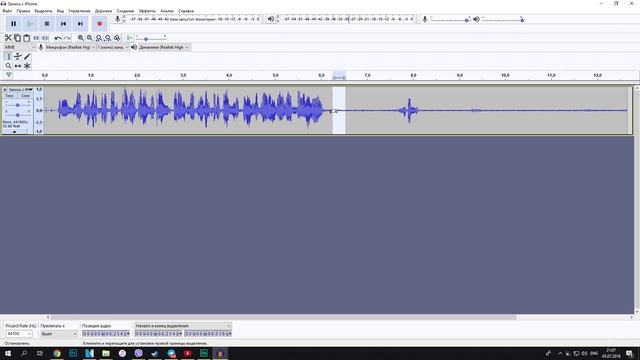Open the Project Rate 44100 dropdown
Image resolution: width=640 pixels, height=360 pixels.
tap(18, 333)
